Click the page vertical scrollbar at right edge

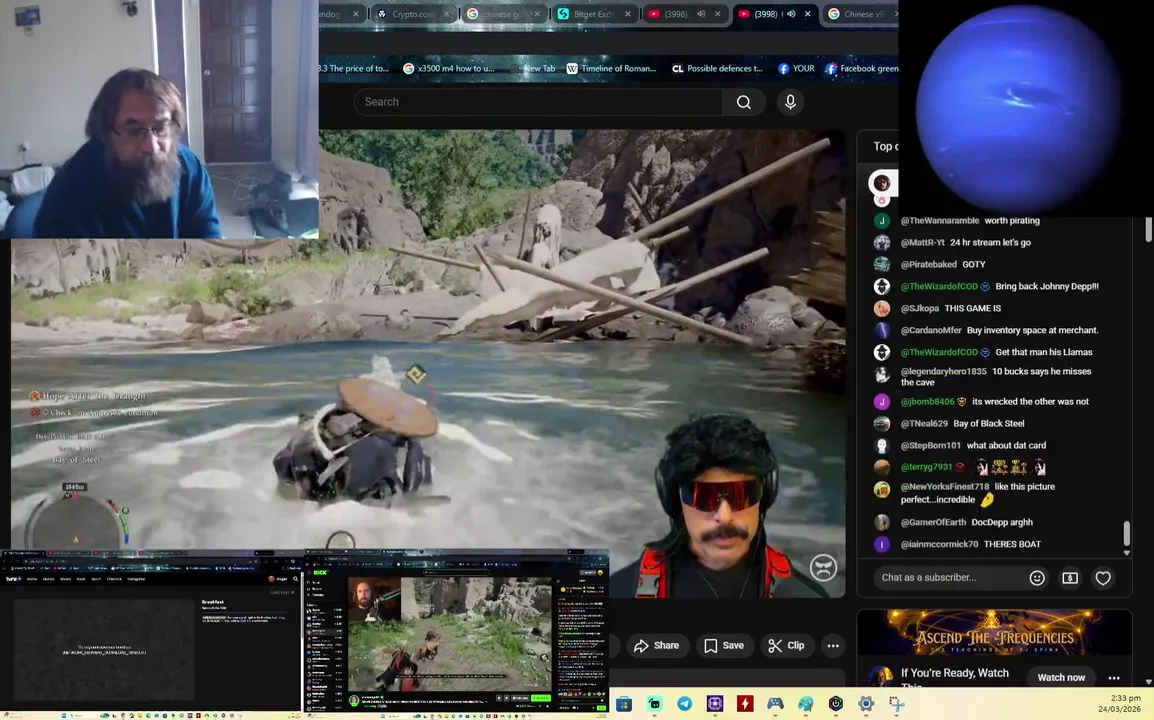pos(1148,229)
